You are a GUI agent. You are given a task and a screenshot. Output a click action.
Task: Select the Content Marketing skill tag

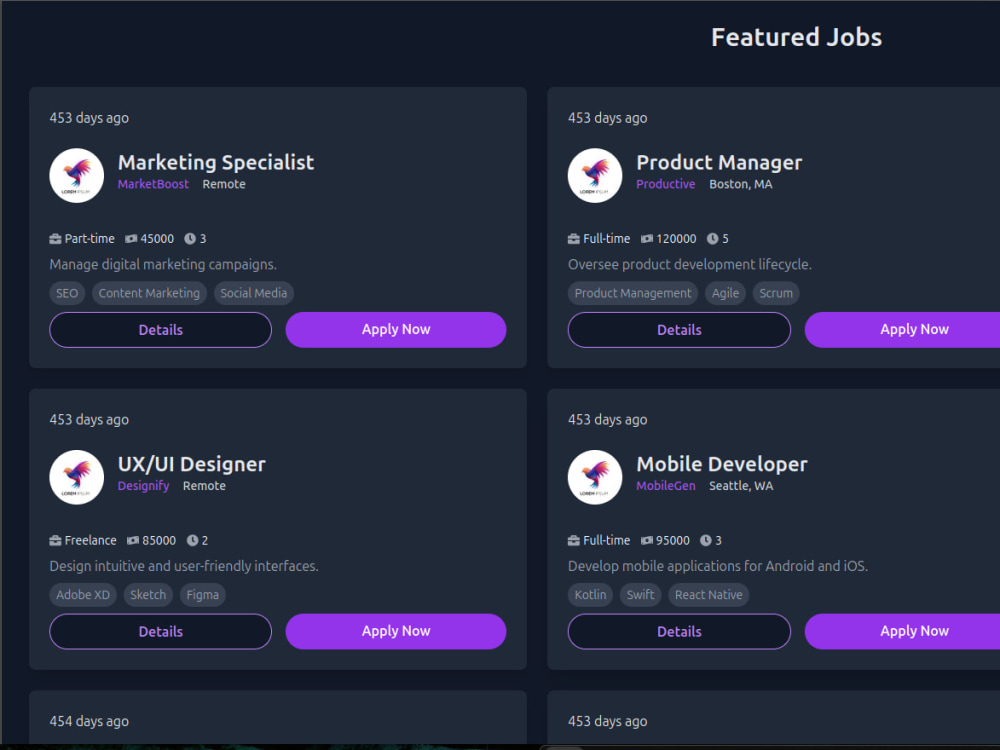[149, 293]
